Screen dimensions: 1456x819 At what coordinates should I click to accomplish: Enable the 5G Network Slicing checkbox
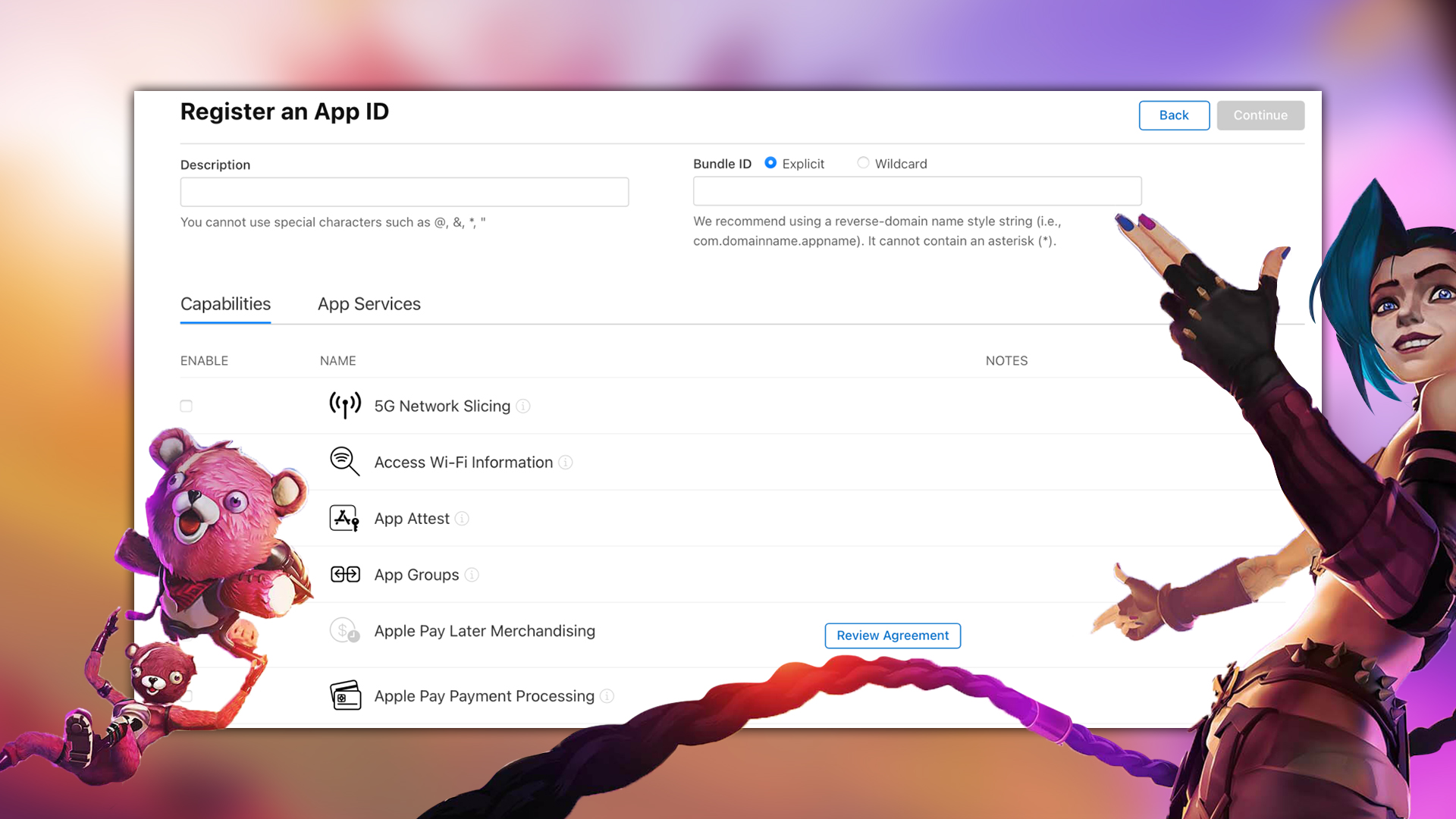pyautogui.click(x=187, y=406)
